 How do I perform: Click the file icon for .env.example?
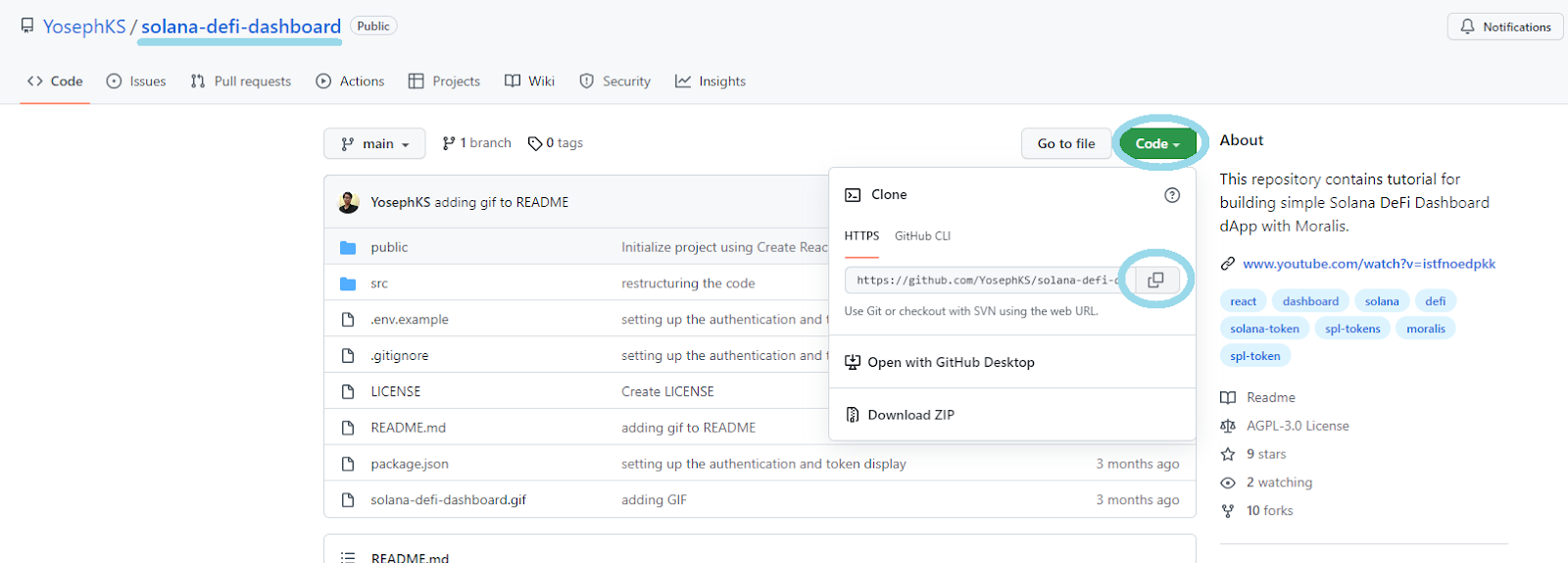click(348, 320)
